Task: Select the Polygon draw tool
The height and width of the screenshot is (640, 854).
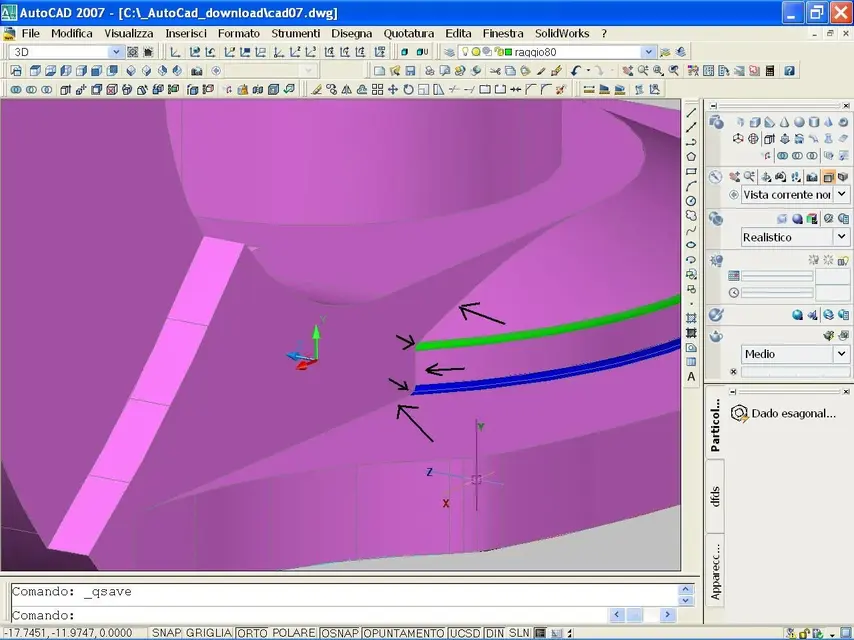Action: (x=691, y=156)
